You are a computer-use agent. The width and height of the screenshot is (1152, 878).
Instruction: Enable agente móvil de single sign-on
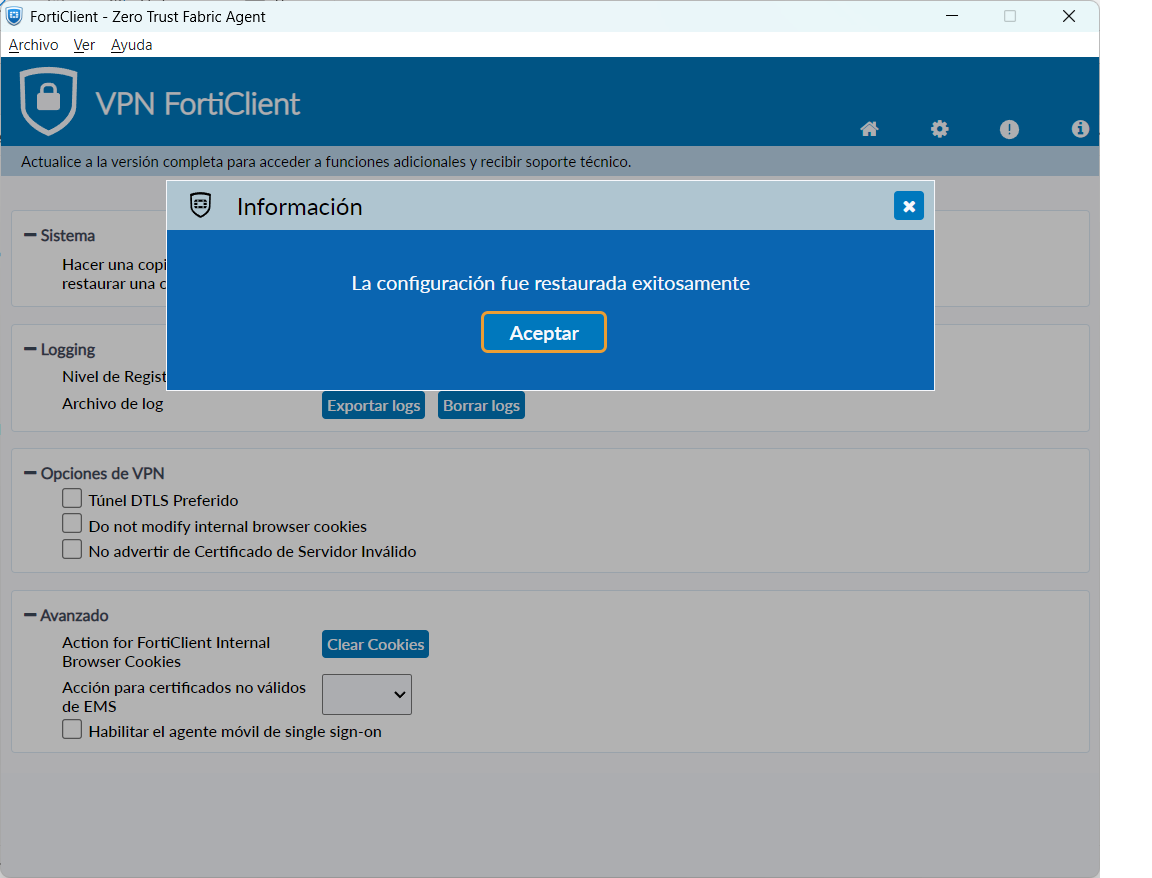(x=72, y=730)
